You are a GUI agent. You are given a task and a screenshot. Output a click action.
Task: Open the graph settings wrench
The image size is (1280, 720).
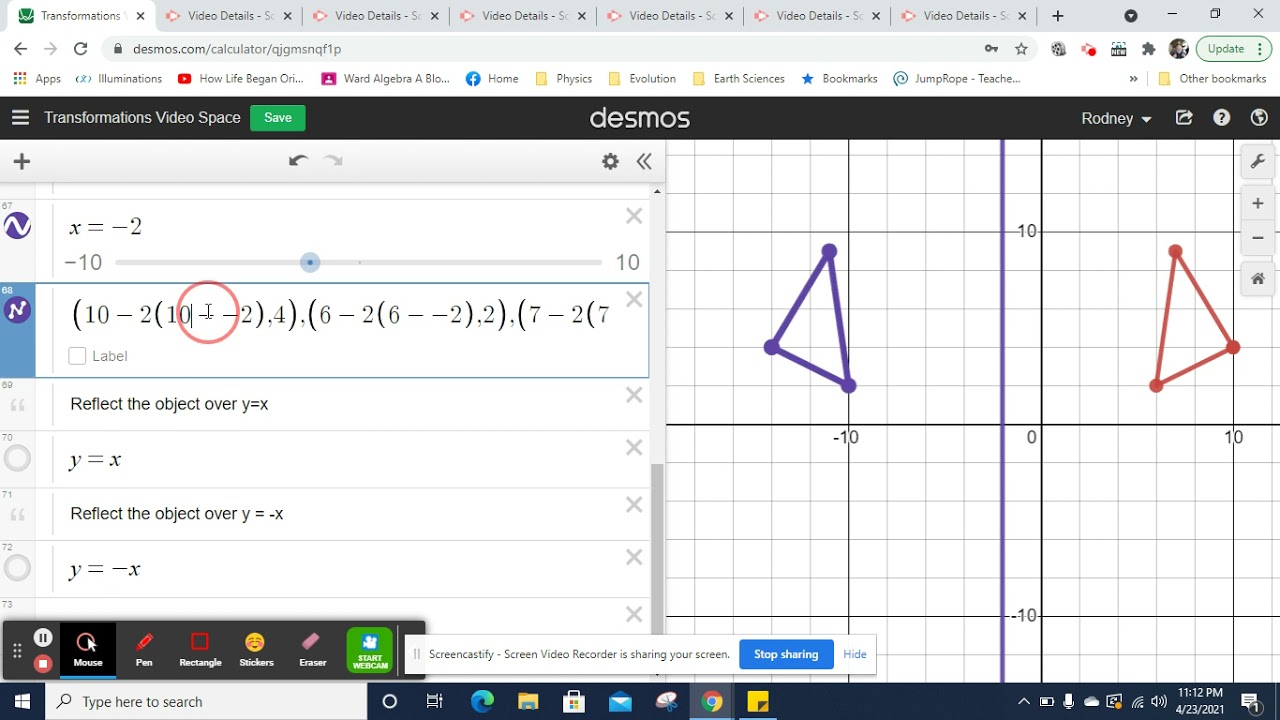tap(1258, 161)
